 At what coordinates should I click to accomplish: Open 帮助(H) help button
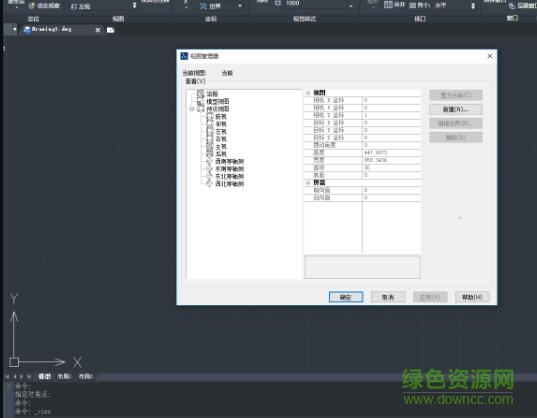472,297
